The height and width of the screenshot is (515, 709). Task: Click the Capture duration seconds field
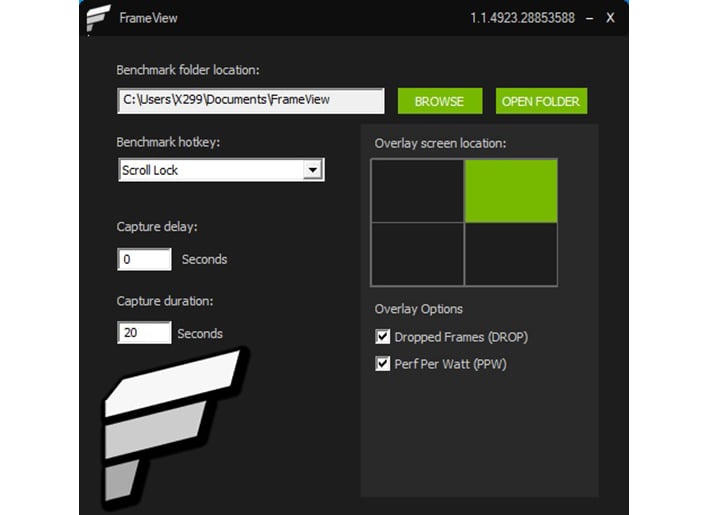coord(144,333)
